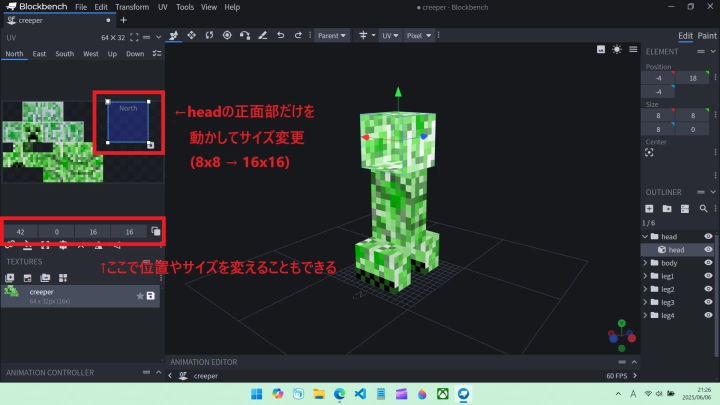The height and width of the screenshot is (405, 720).
Task: Click the Add Group icon in Outliner
Action: pyautogui.click(x=667, y=208)
